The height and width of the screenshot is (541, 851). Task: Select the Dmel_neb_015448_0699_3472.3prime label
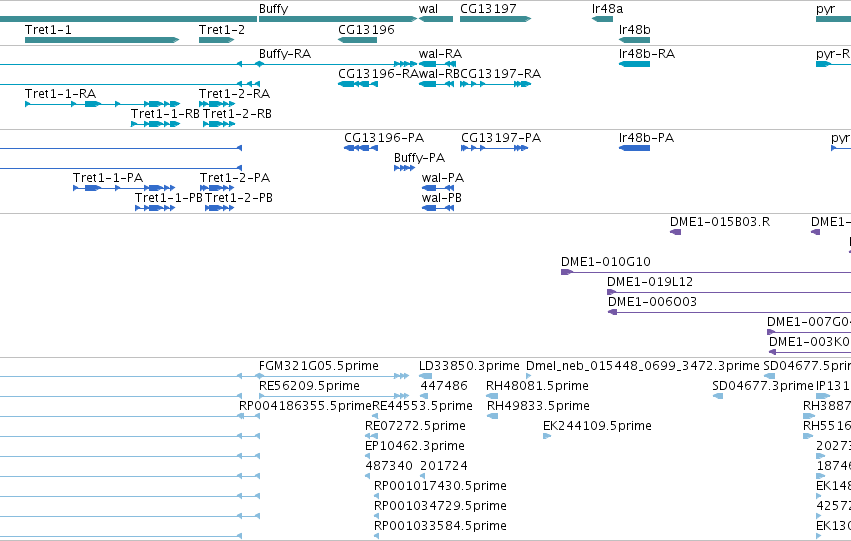643,366
